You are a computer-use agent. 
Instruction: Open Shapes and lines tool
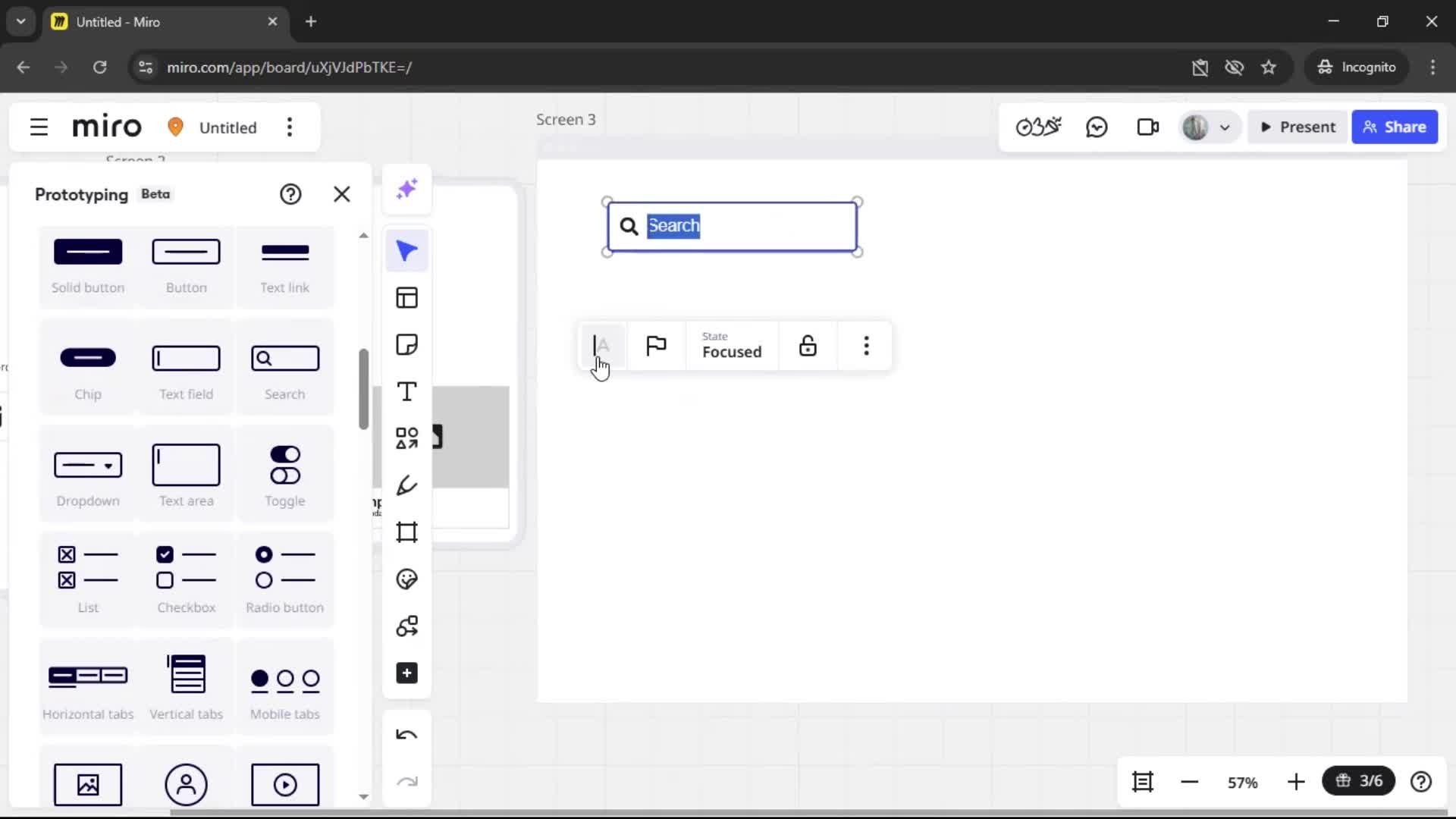click(x=407, y=438)
